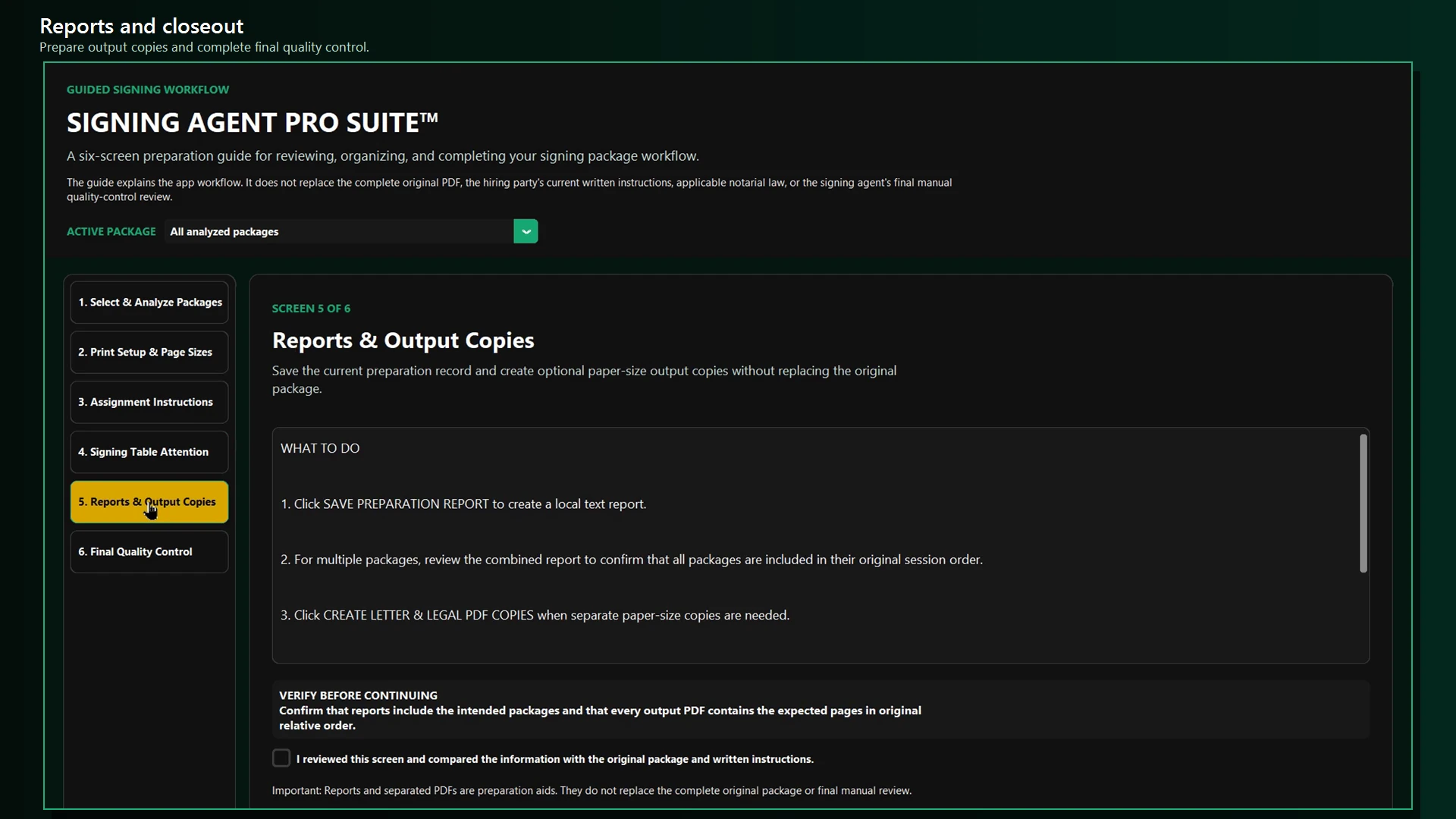Click the 'Reports & Output Copies' heading
The height and width of the screenshot is (819, 1456).
(x=403, y=340)
